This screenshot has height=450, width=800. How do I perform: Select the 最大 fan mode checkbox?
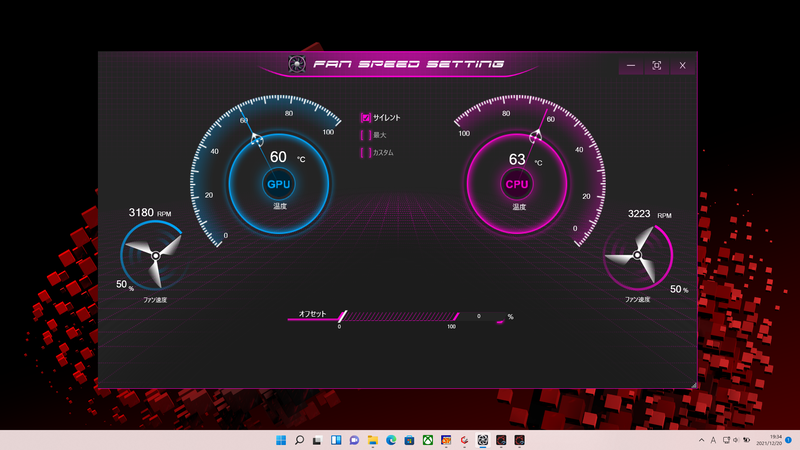pyautogui.click(x=366, y=135)
